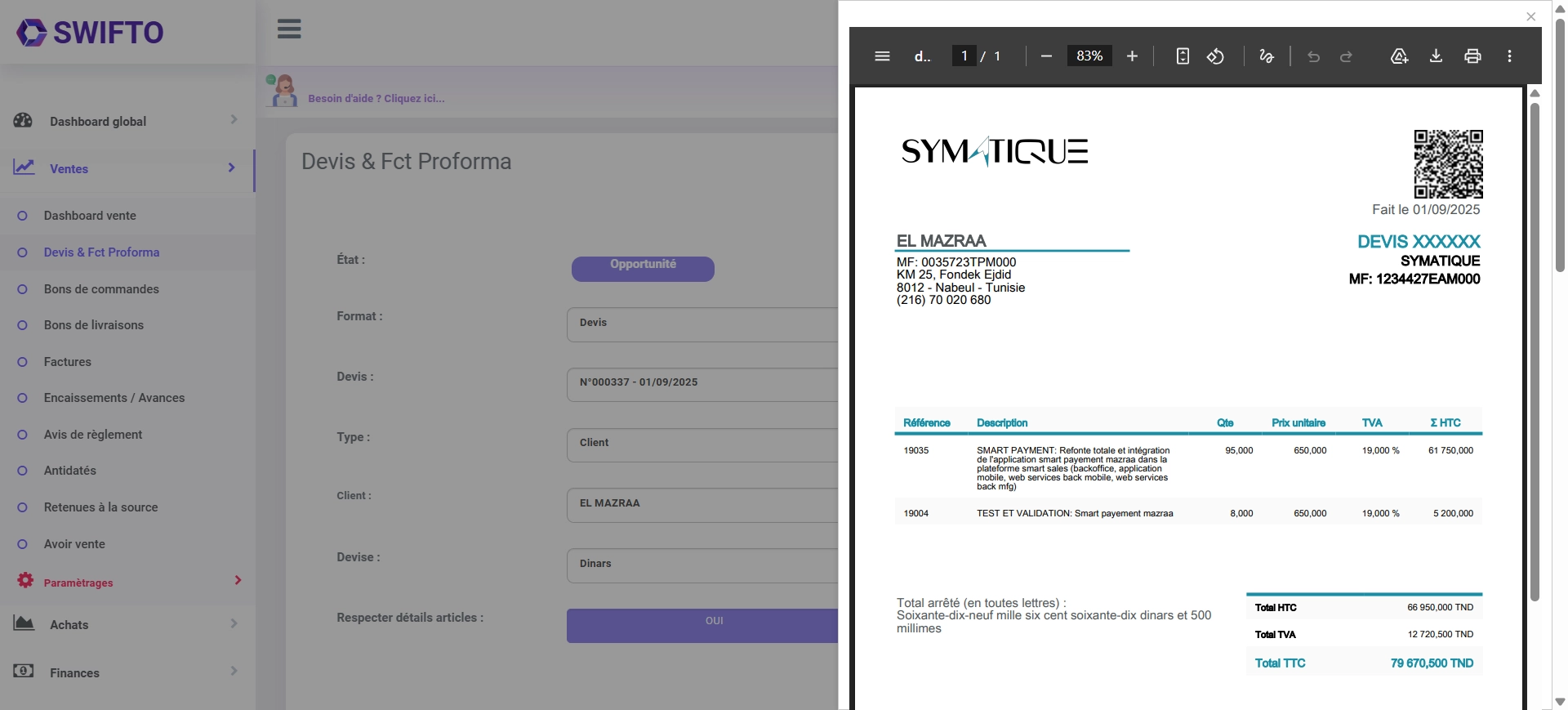This screenshot has width=1568, height=710.
Task: Open the PDF viewer sidebar menu
Action: click(882, 56)
